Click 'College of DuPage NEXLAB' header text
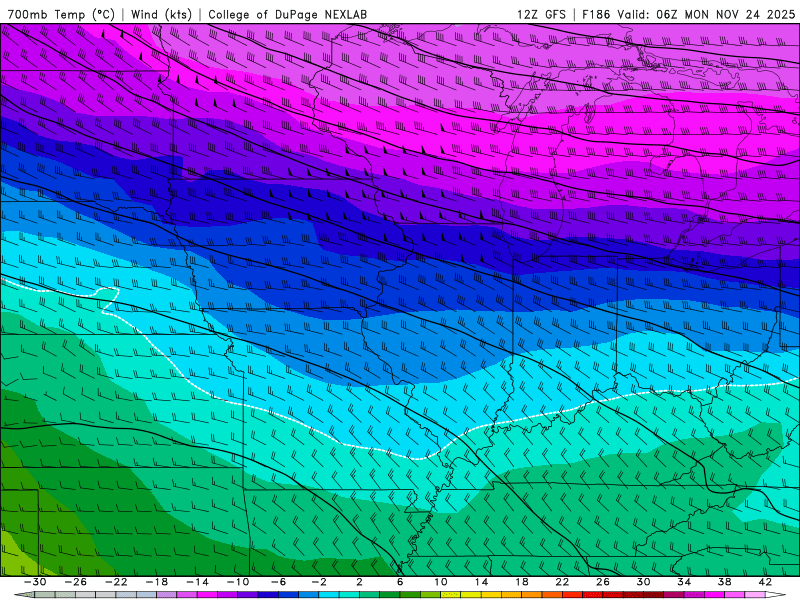This screenshot has height=600, width=800. [x=287, y=14]
